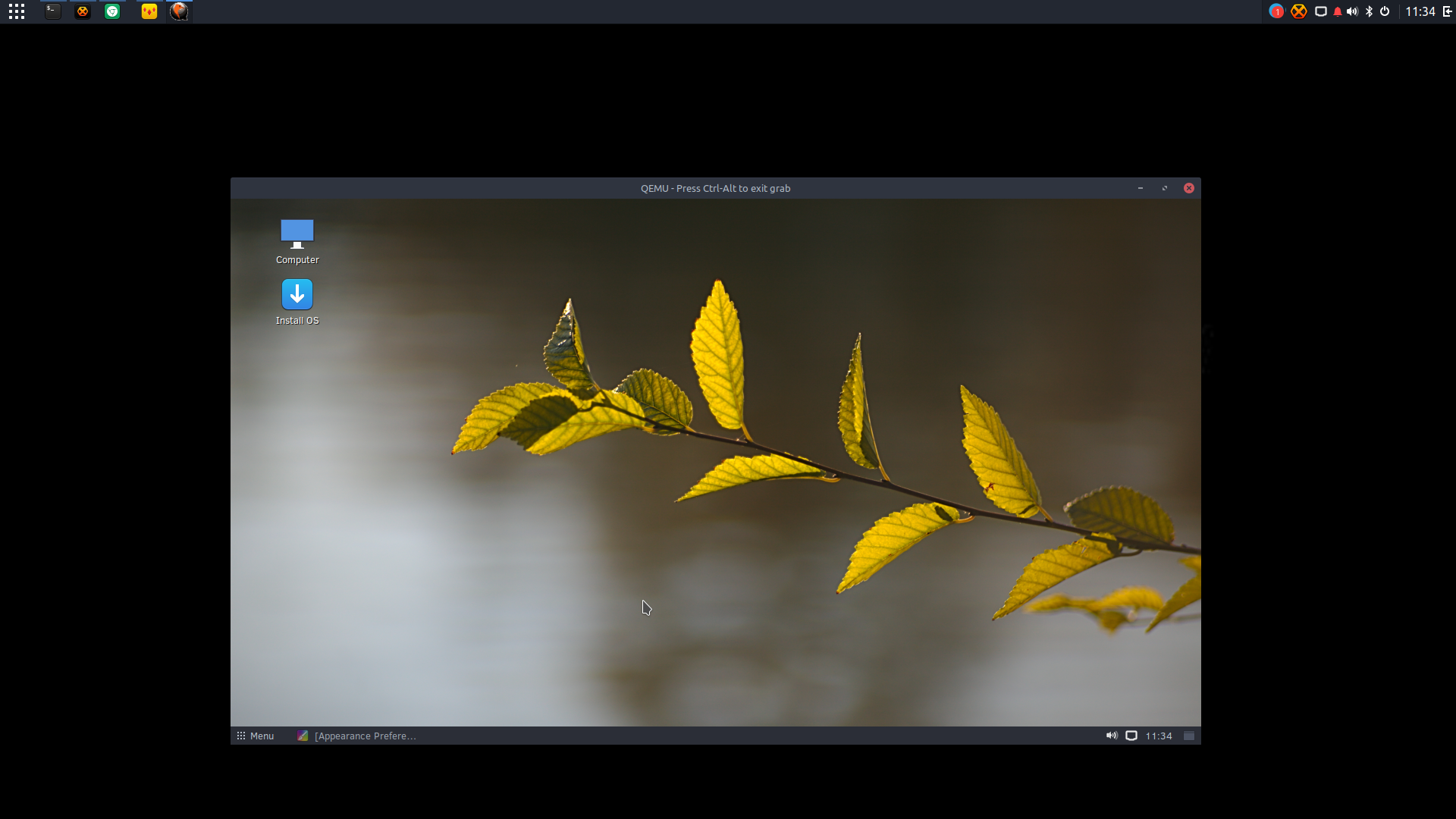Open the guest volume applet
The width and height of the screenshot is (1456, 819).
[x=1112, y=736]
